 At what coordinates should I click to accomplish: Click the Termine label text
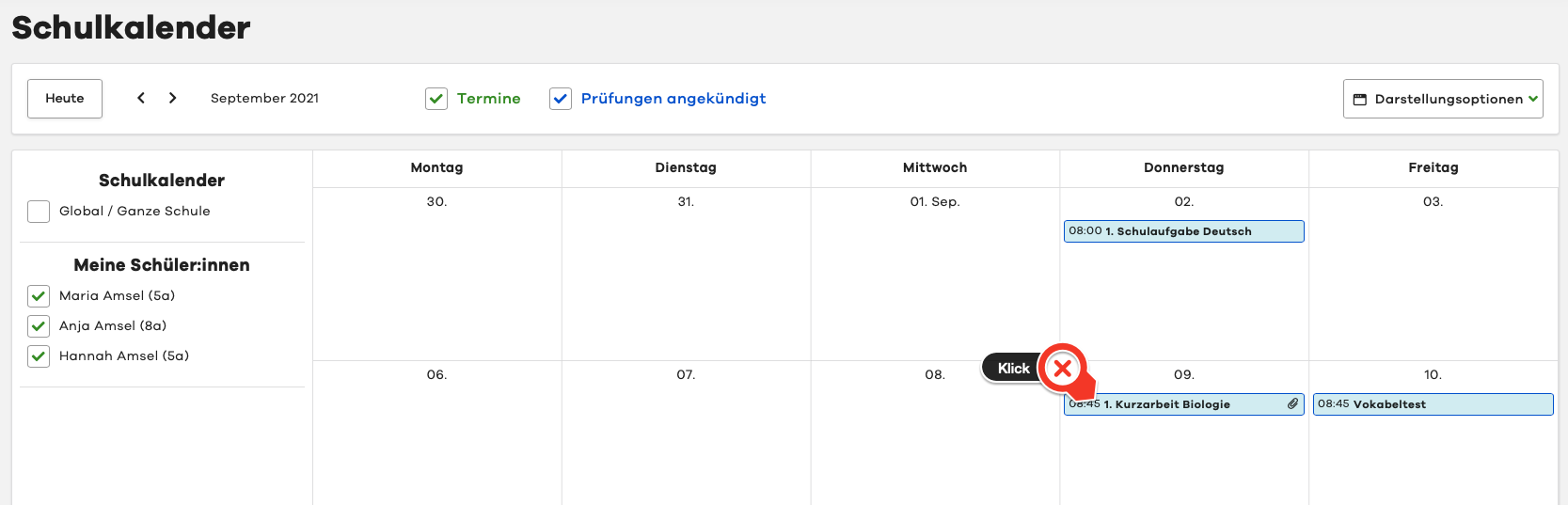488,99
